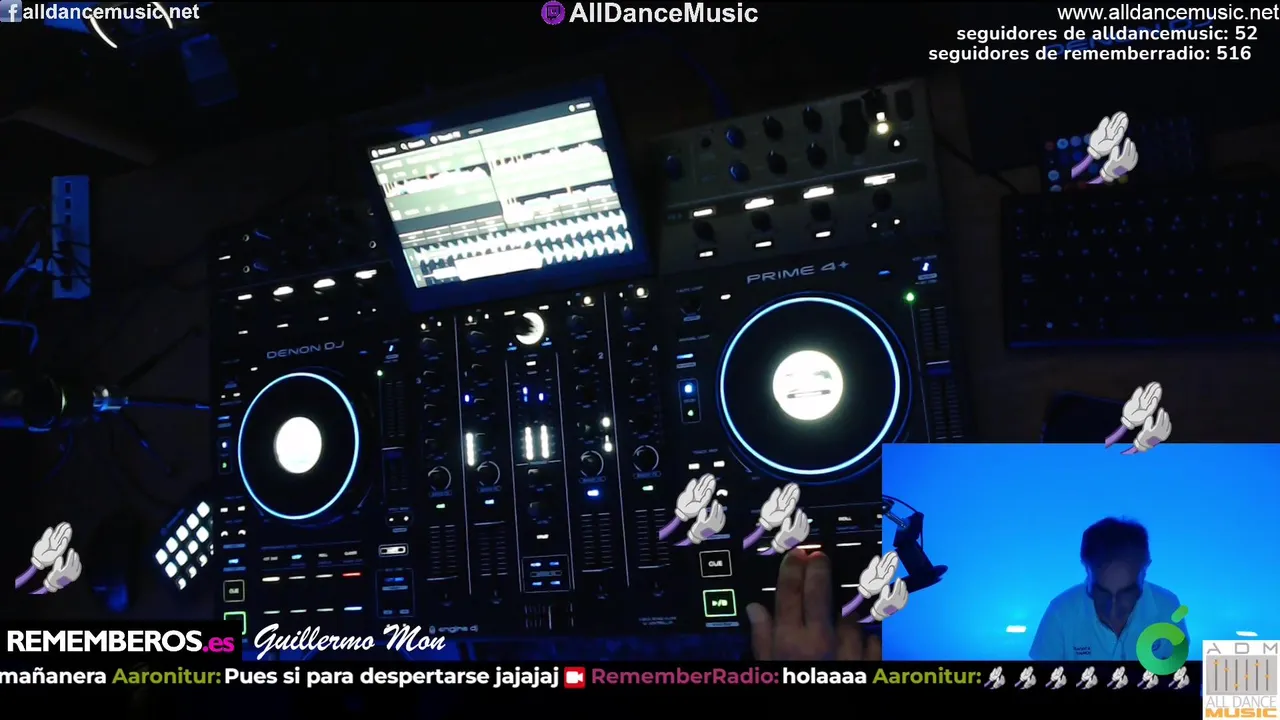Click the green right deck play/pause button

point(719,603)
